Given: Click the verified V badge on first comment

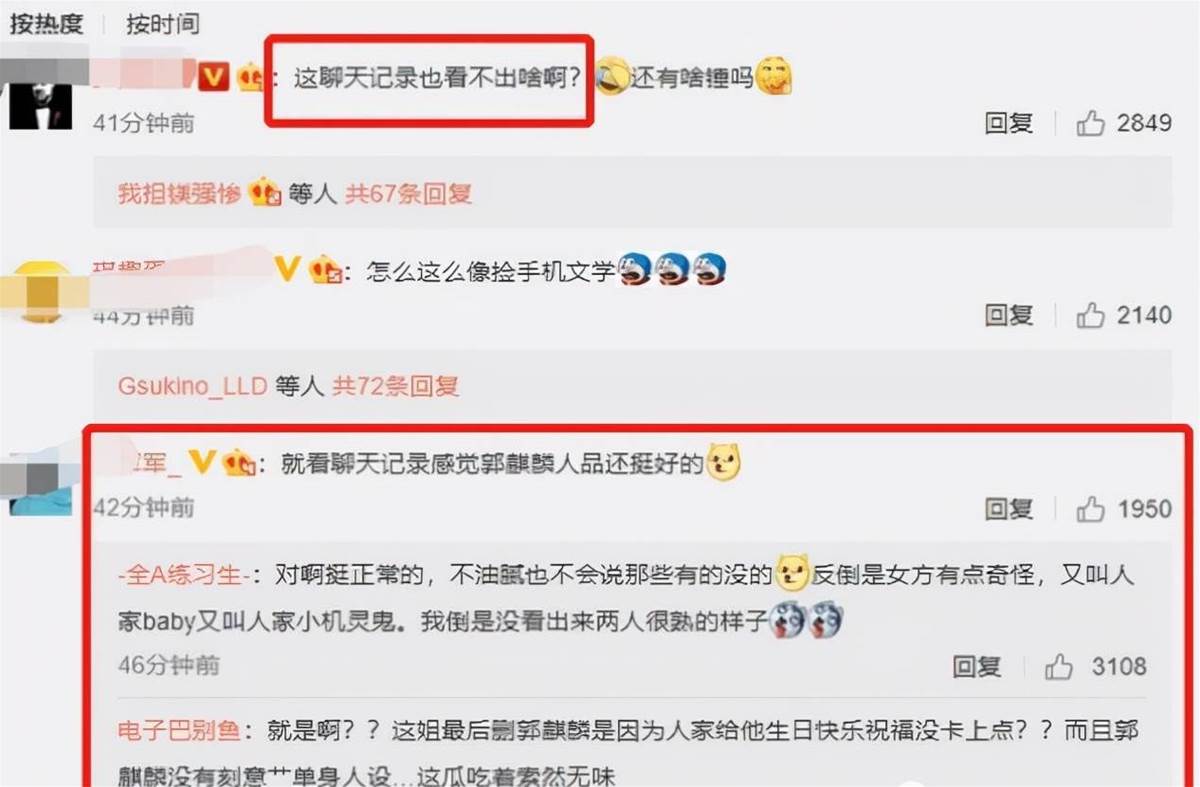Looking at the screenshot, I should pos(213,77).
